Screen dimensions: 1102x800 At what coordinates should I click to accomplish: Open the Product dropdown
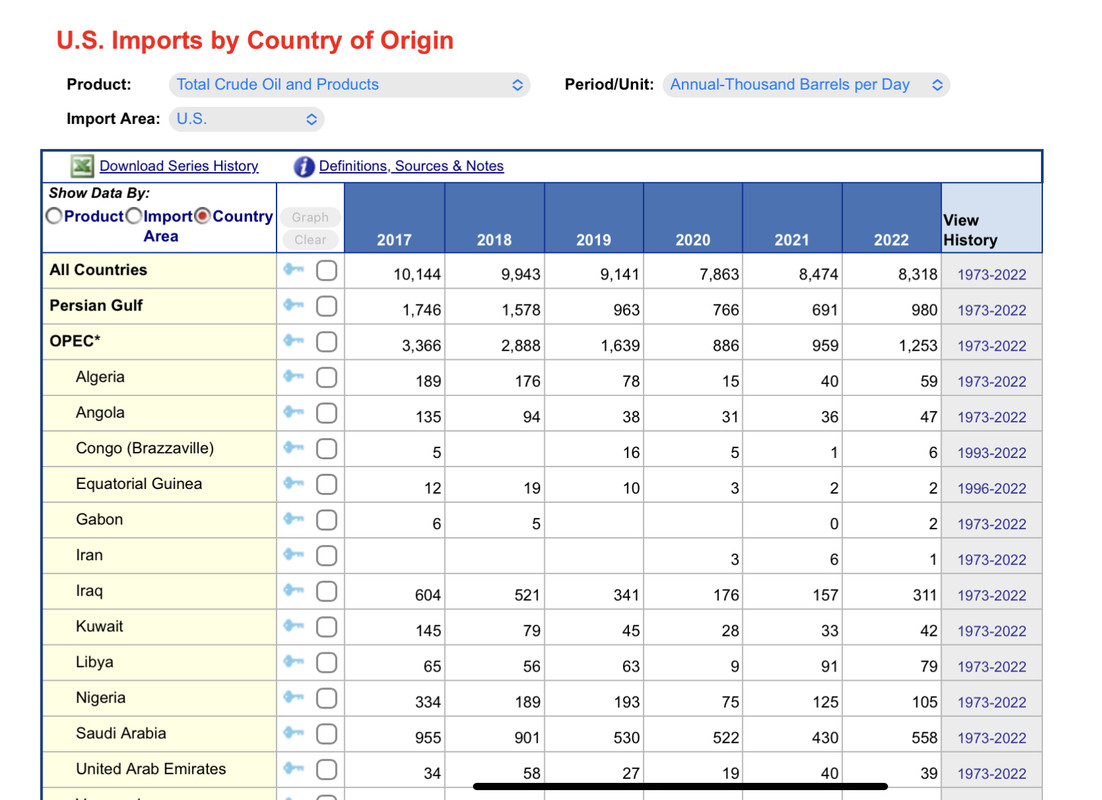349,84
